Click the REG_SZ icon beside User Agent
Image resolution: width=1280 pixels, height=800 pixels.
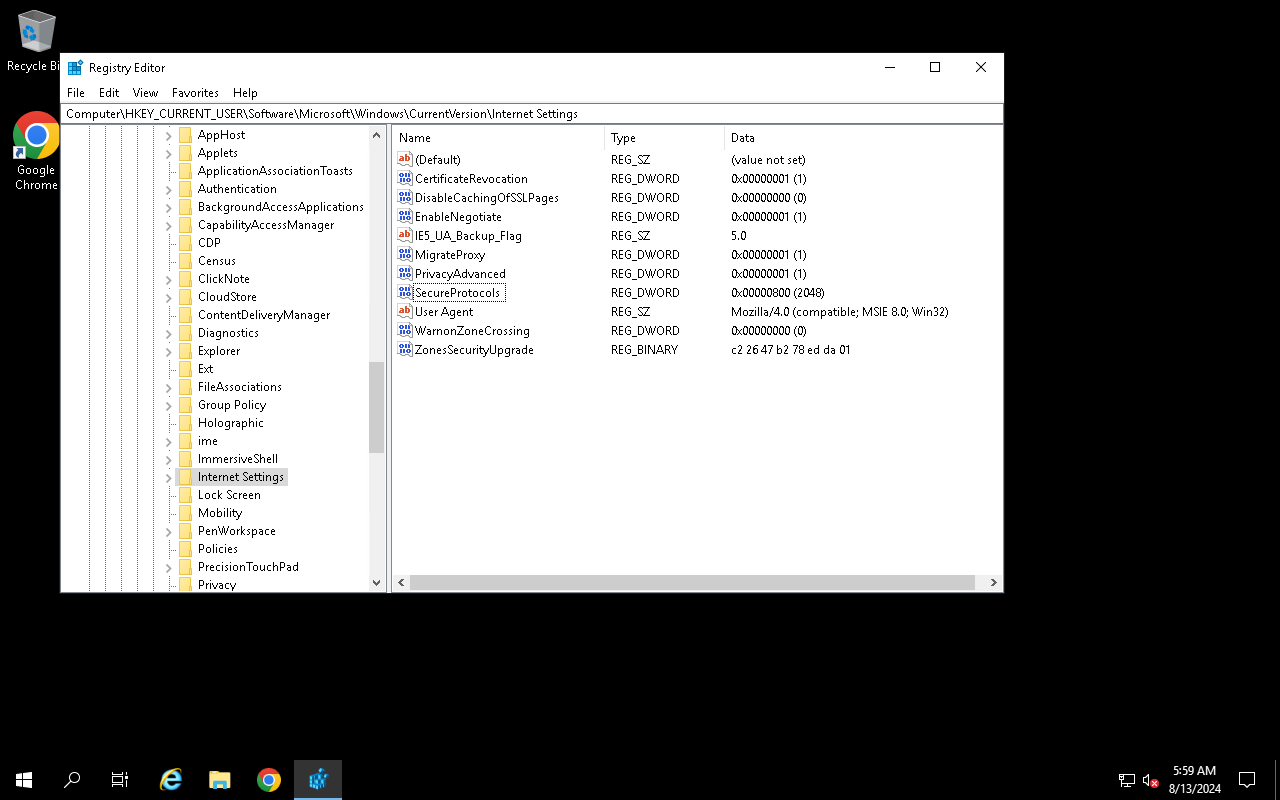pos(405,311)
